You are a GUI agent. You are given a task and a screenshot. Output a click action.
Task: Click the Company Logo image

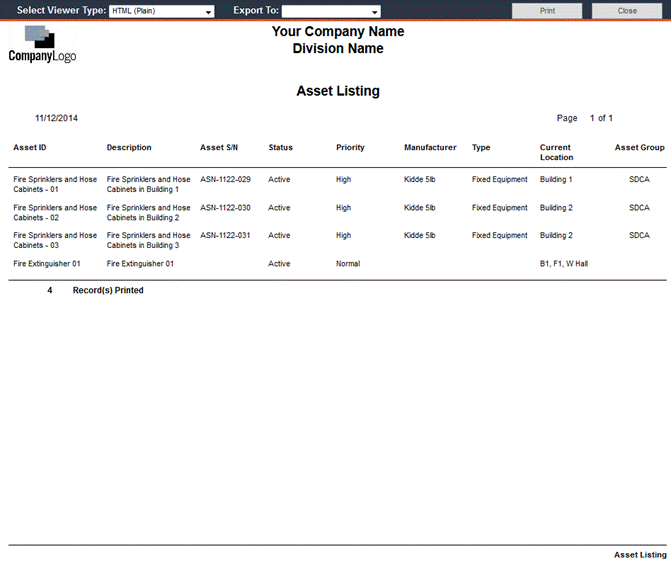[x=42, y=45]
